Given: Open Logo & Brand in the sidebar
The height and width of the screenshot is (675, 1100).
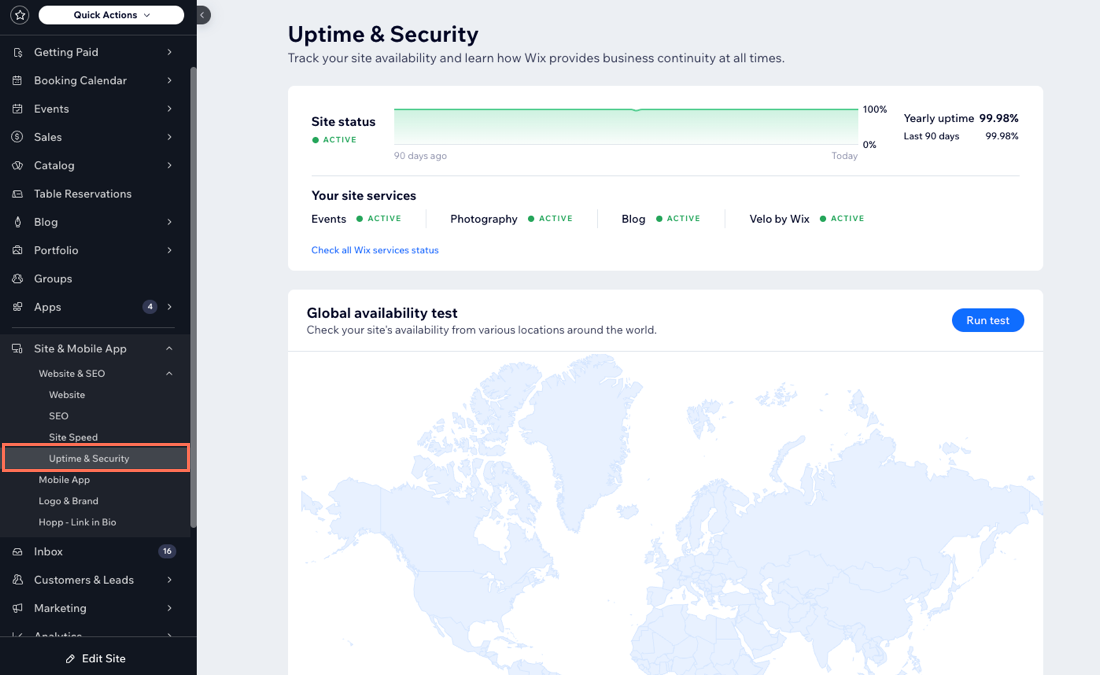Looking at the screenshot, I should point(68,501).
